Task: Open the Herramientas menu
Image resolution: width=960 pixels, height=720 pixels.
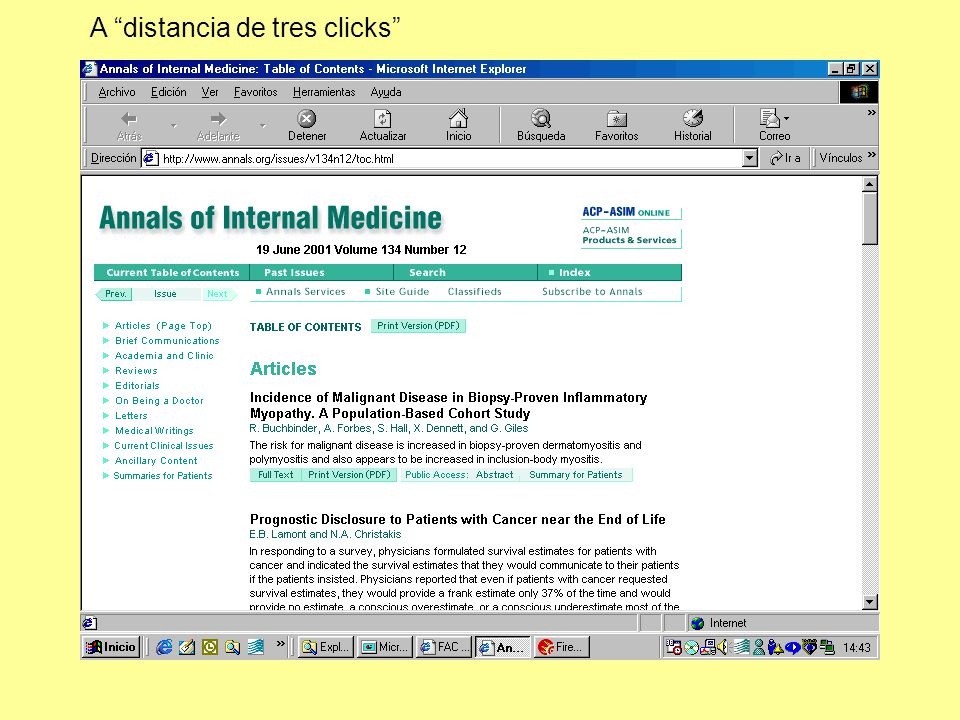Action: coord(324,92)
